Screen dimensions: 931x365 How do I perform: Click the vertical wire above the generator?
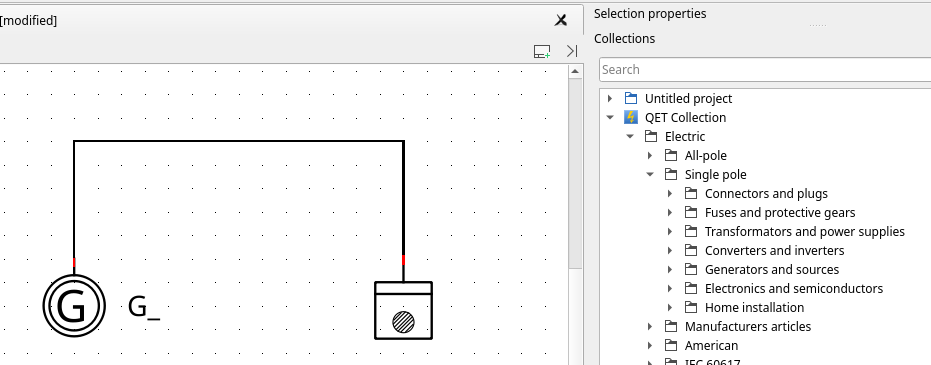click(74, 199)
